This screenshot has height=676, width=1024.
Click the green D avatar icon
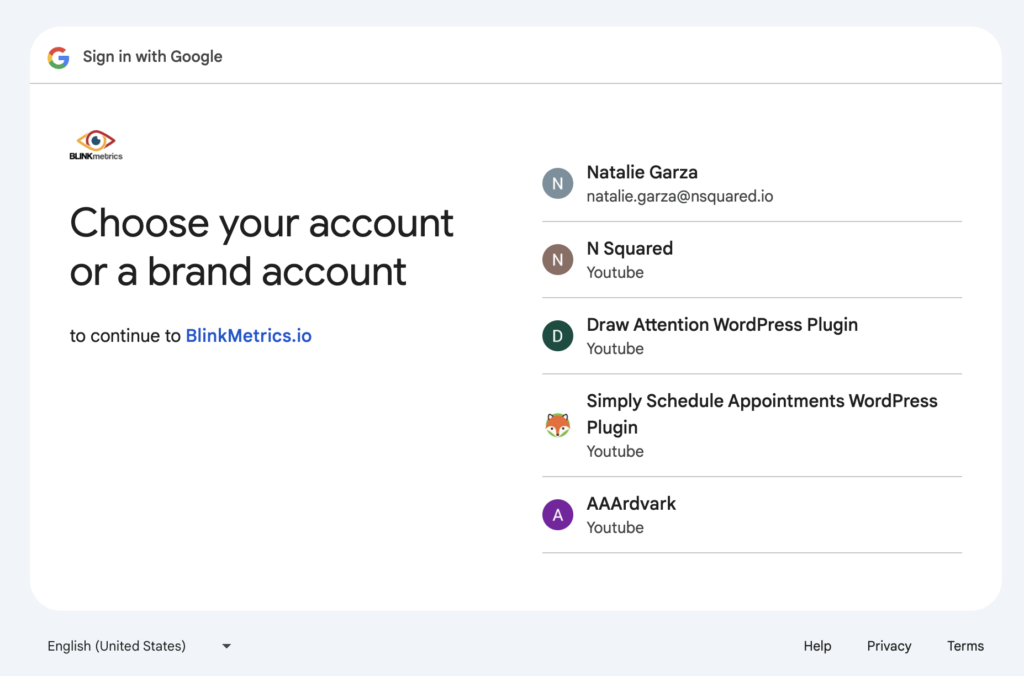(x=557, y=336)
